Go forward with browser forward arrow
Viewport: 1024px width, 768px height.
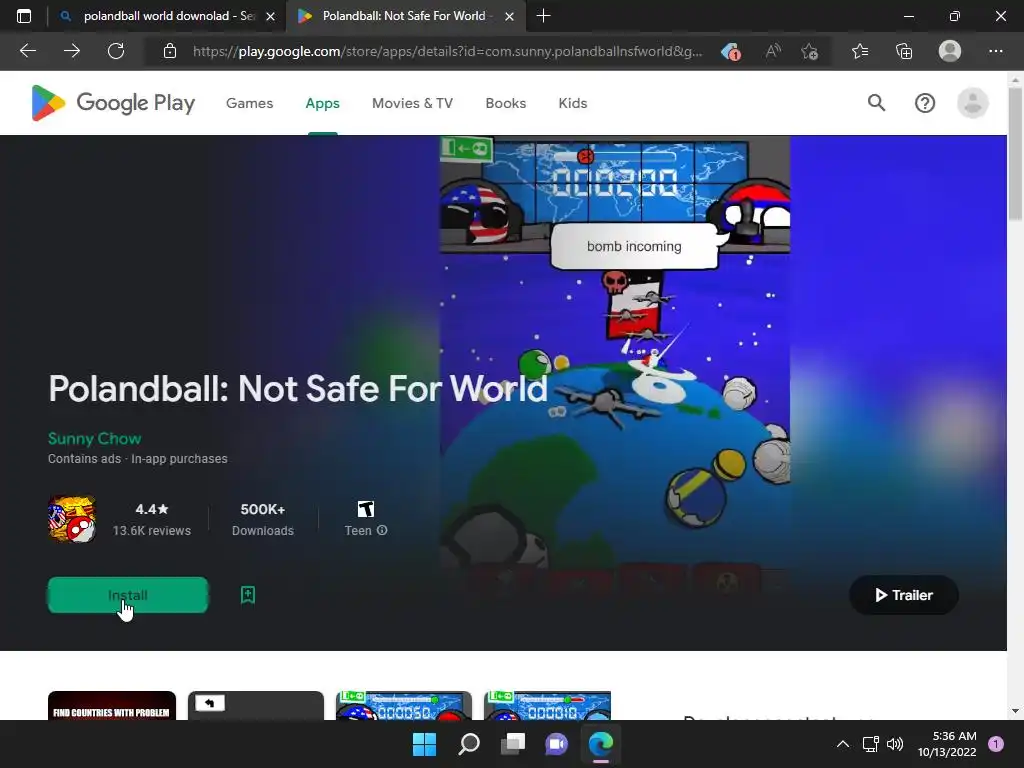tap(72, 51)
